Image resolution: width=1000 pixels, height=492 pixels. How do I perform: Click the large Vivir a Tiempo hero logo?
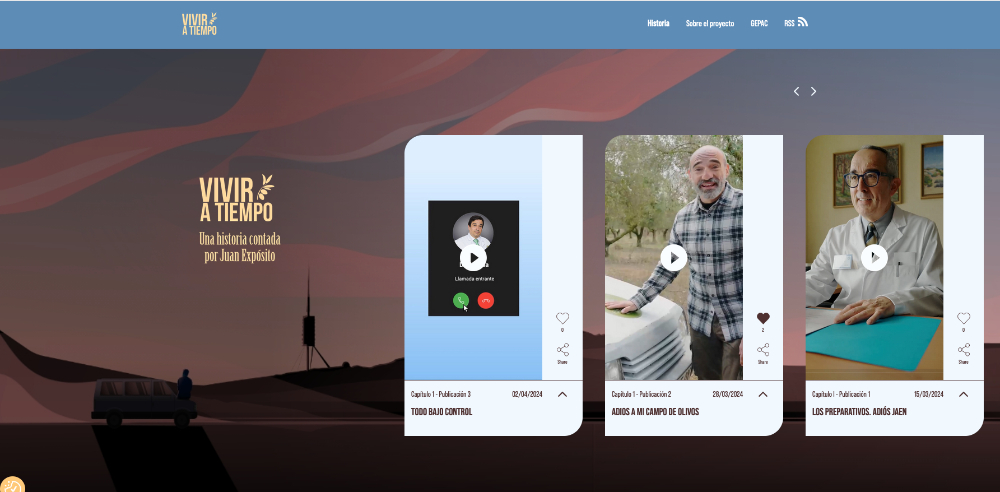237,198
